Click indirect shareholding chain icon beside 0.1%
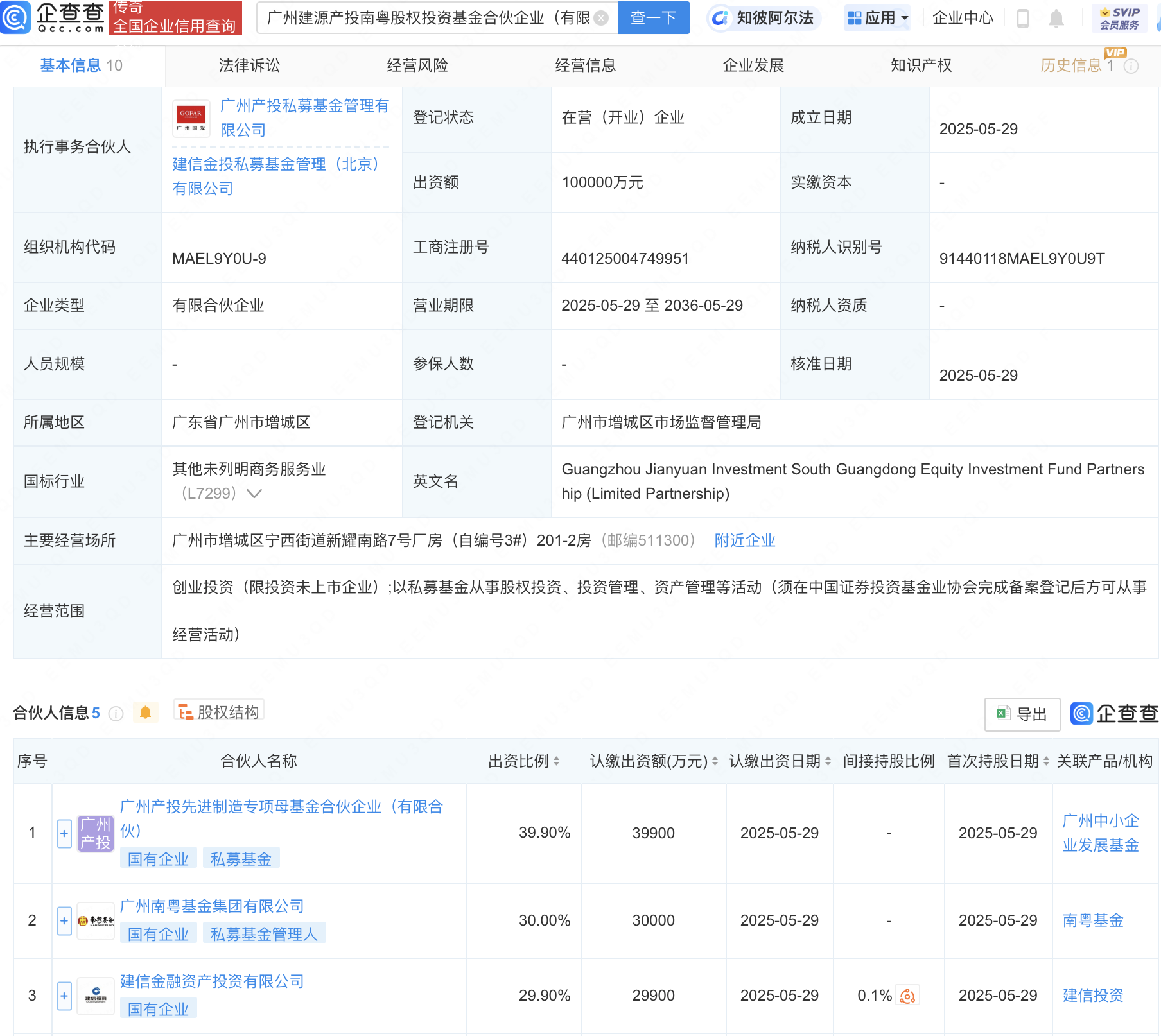Image resolution: width=1161 pixels, height=1036 pixels. click(907, 996)
